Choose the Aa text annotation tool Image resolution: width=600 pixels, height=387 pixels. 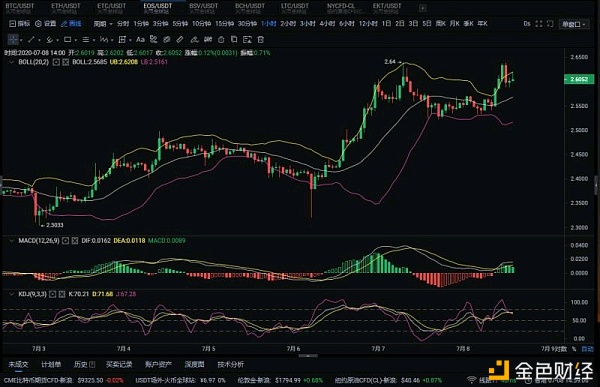140,39
